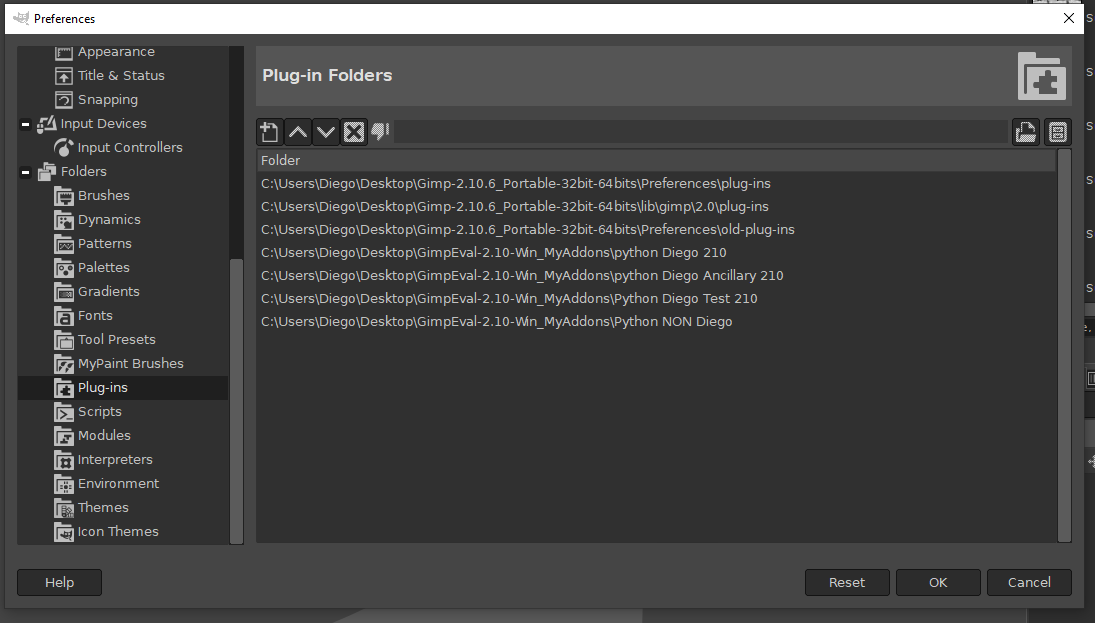This screenshot has width=1095, height=623.
Task: Select the old-plug-ins folder row
Action: [x=656, y=230]
